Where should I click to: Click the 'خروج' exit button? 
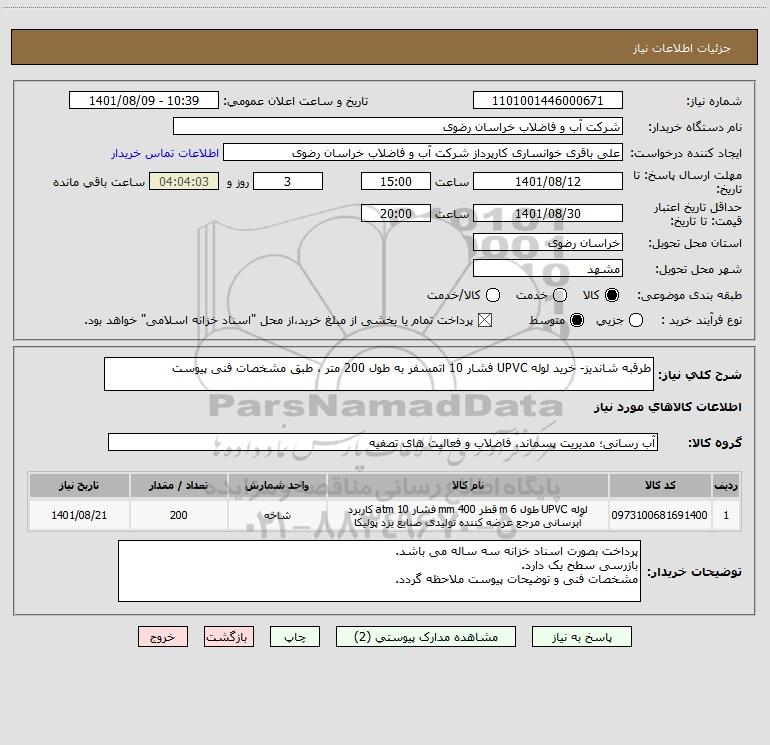[x=163, y=637]
